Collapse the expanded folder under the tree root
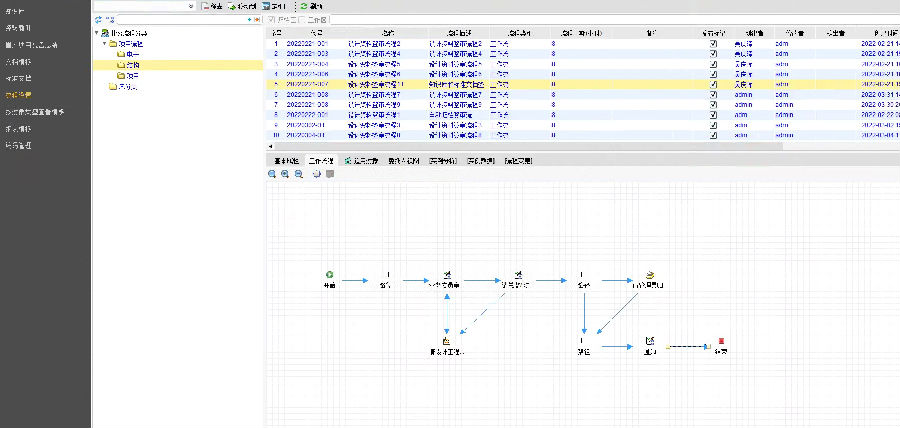Image resolution: width=900 pixels, height=428 pixels. [x=104, y=44]
